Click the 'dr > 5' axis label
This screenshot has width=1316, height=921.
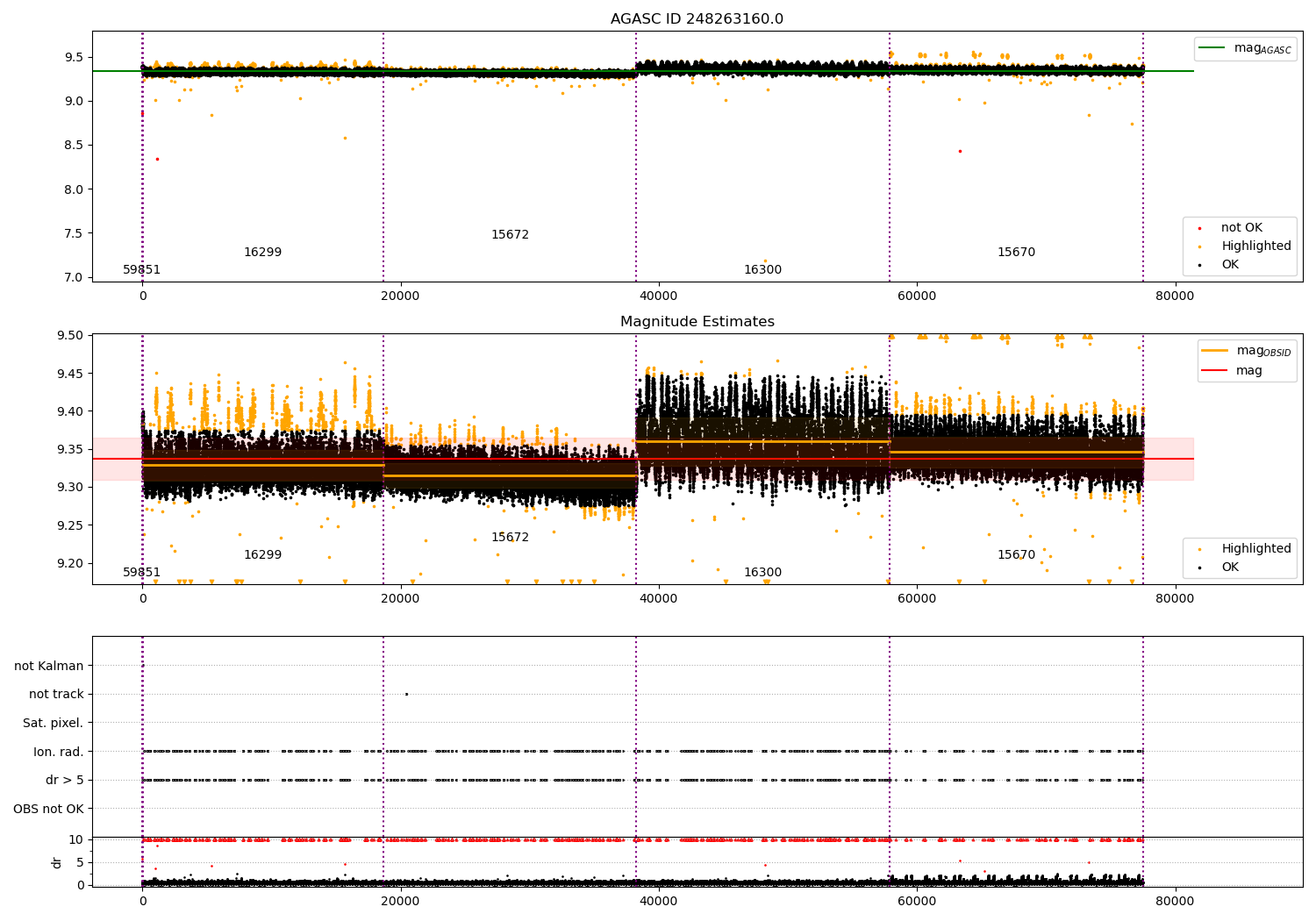pos(65,780)
